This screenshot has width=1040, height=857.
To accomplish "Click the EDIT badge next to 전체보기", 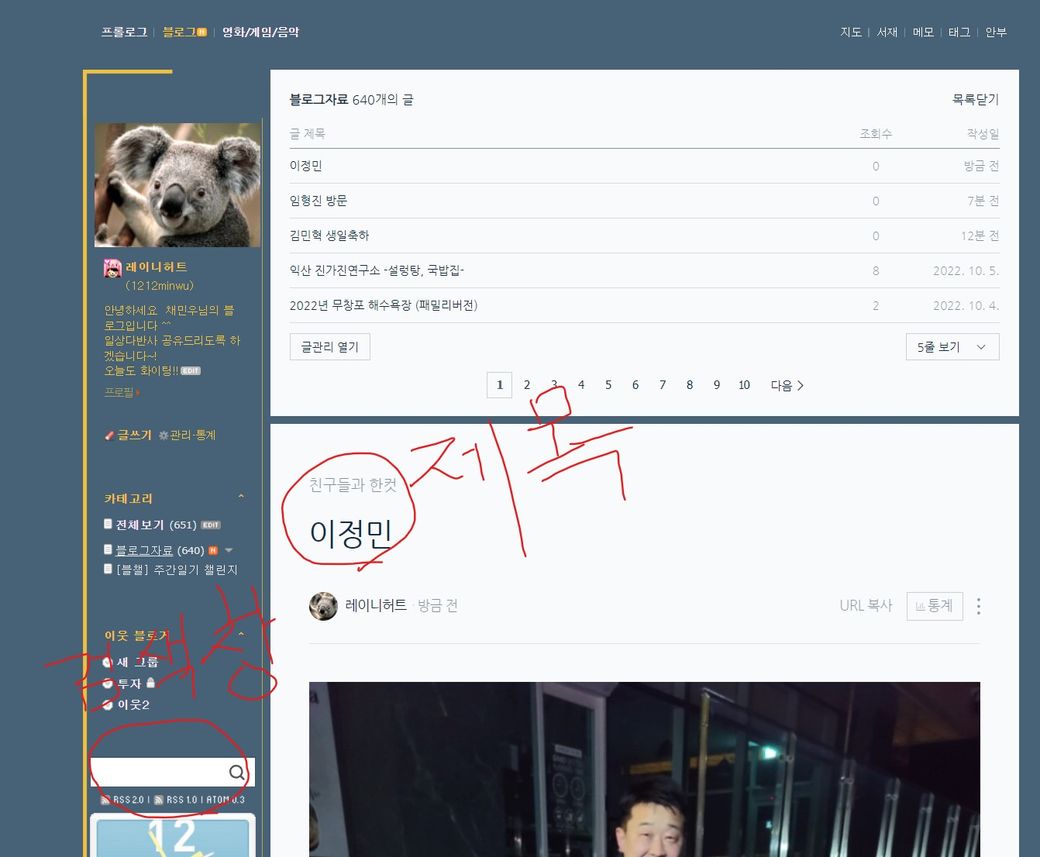I will (x=210, y=525).
